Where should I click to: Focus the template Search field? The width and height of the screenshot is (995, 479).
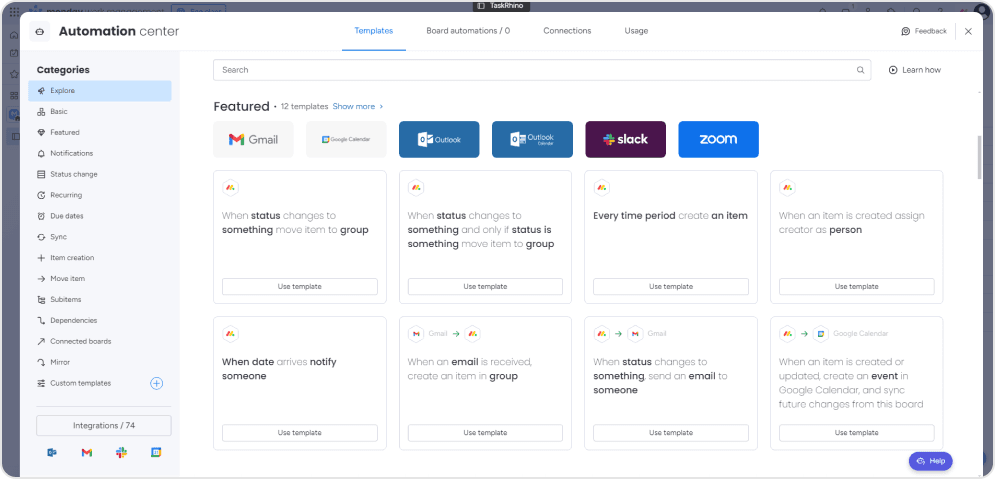542,70
